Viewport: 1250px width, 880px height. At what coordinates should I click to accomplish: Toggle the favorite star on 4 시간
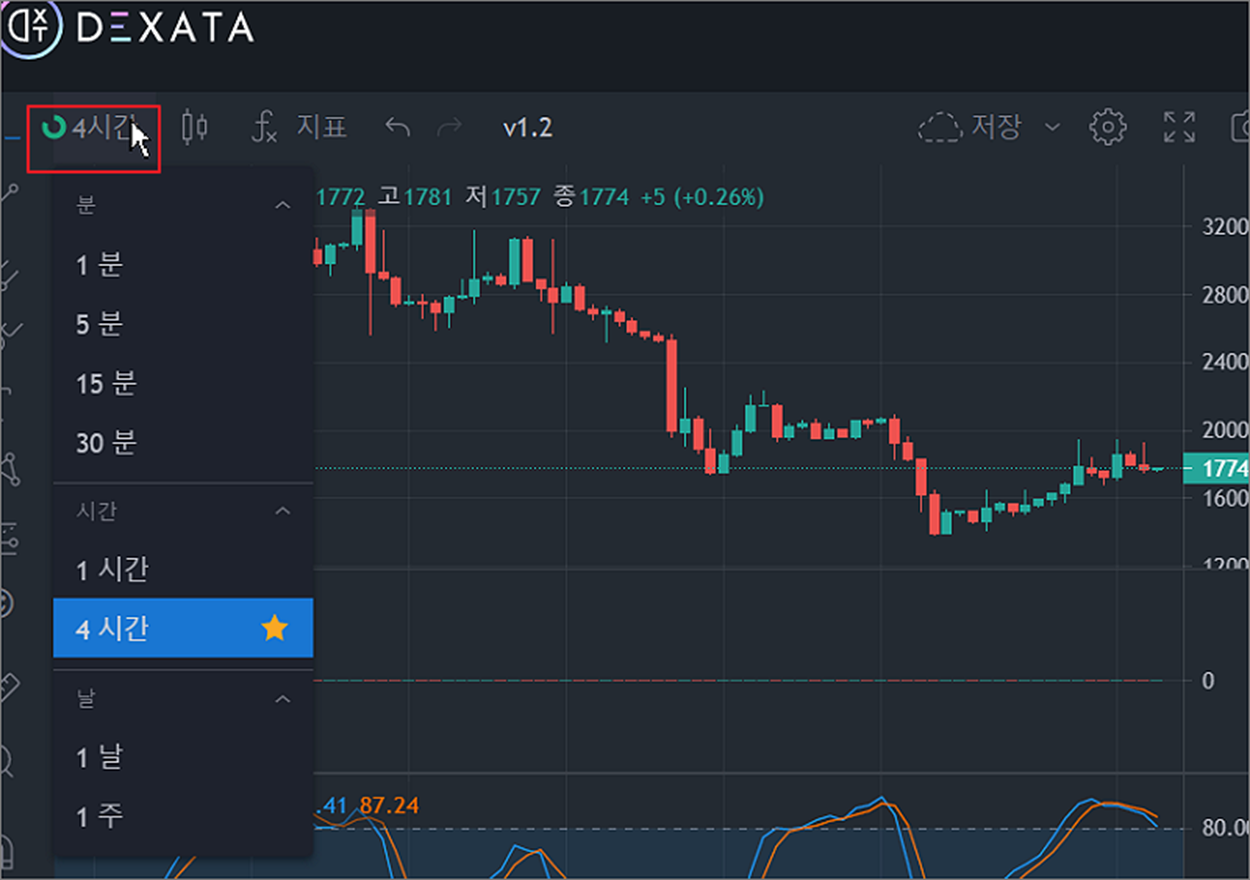click(x=274, y=628)
